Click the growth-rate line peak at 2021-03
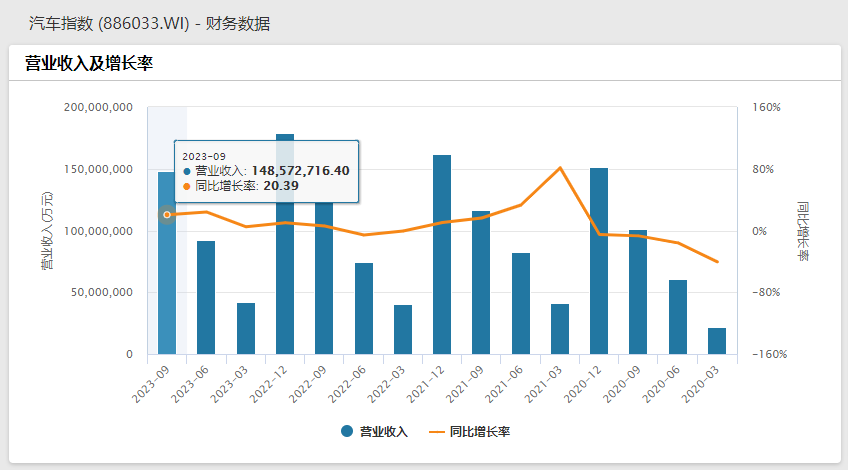 (560, 167)
